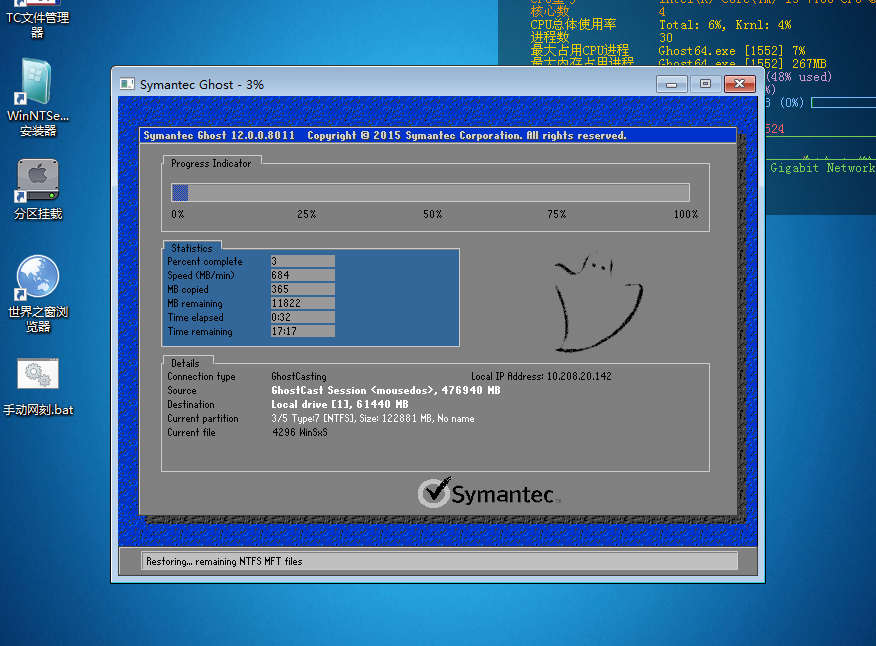This screenshot has height=646, width=876.
Task: Click the Symantec Ghost title bar icon
Action: [127, 84]
